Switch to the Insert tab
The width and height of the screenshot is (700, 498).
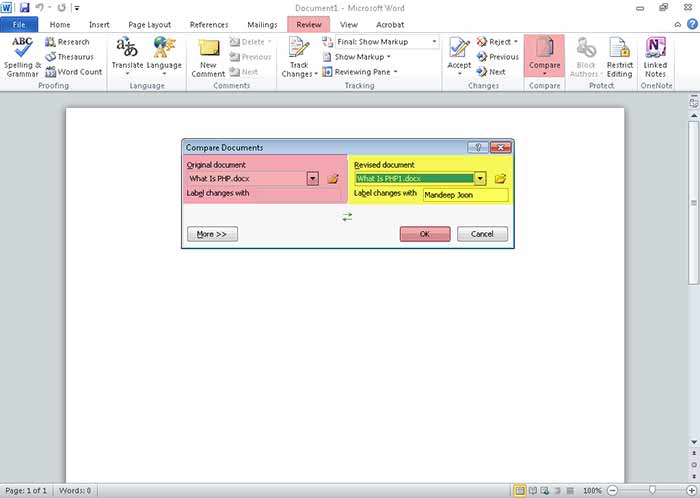[99, 25]
